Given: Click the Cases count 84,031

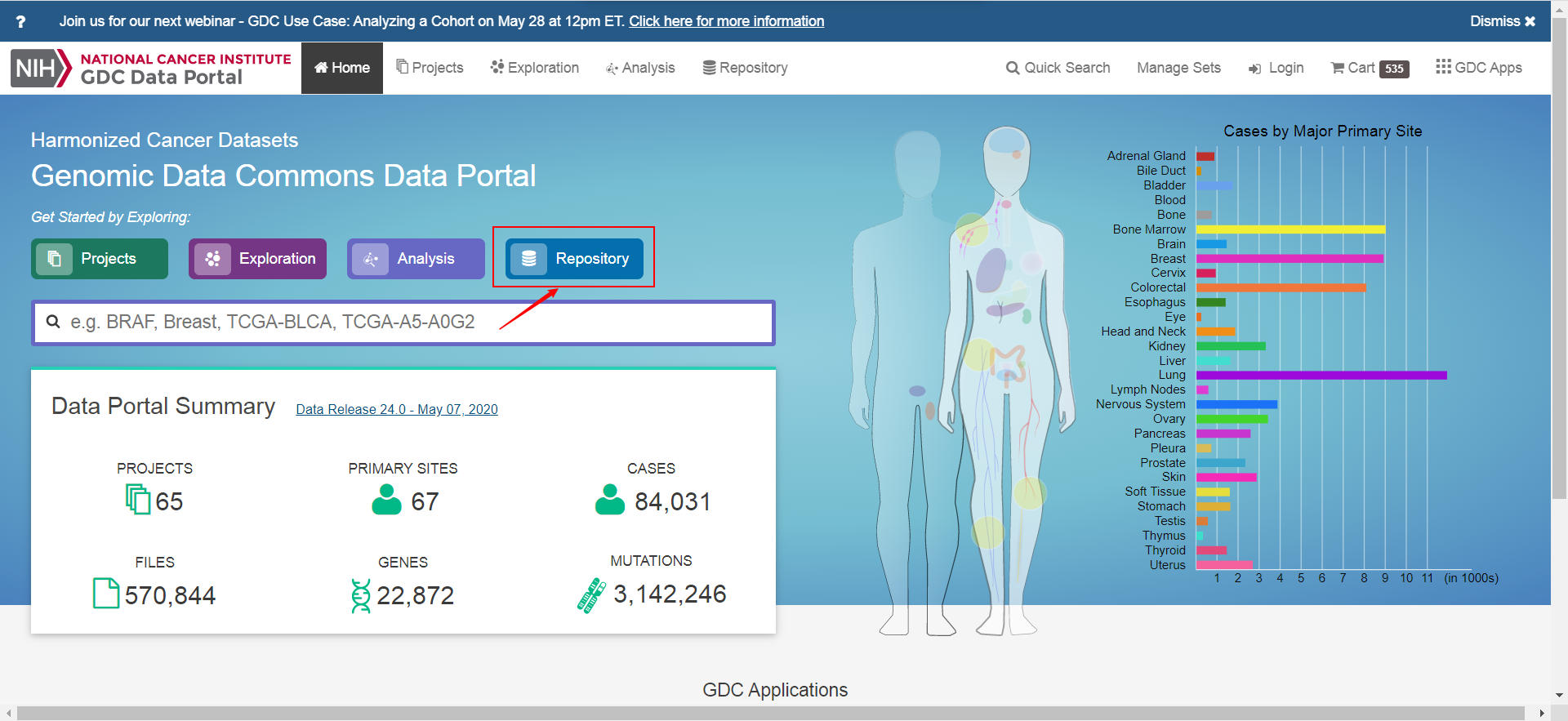Looking at the screenshot, I should pos(673,501).
